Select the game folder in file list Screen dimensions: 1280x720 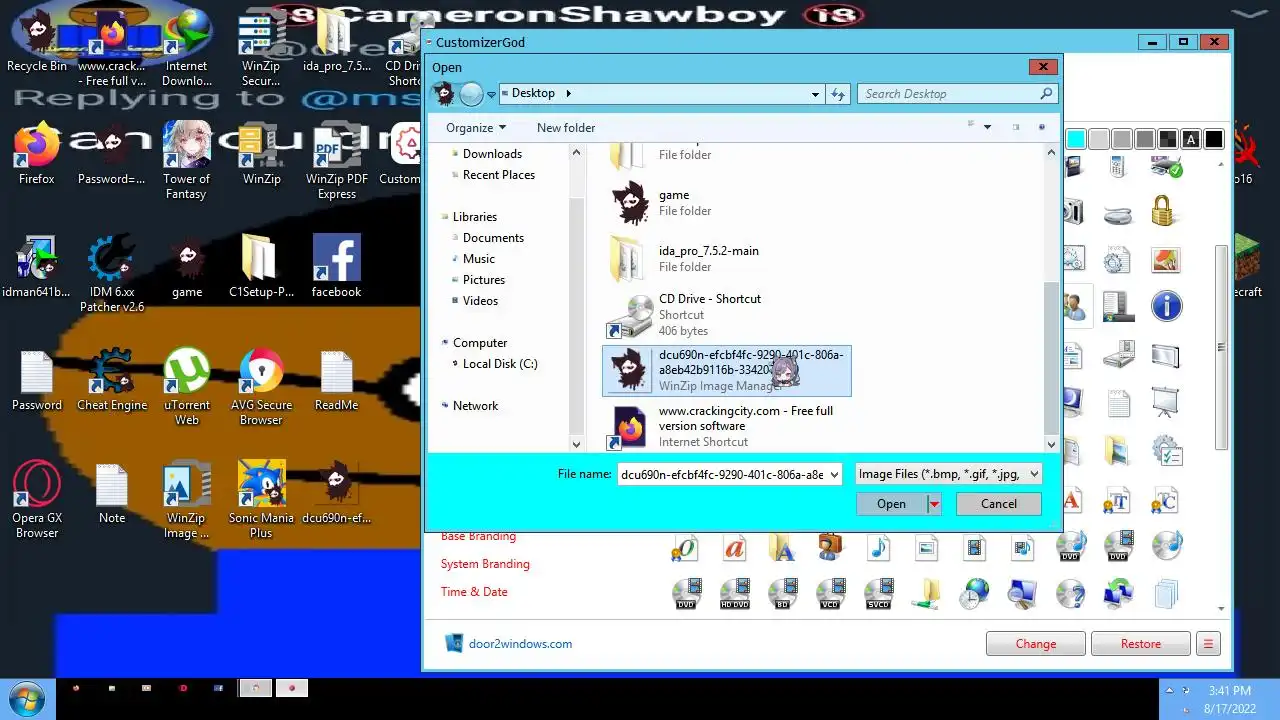[727, 203]
